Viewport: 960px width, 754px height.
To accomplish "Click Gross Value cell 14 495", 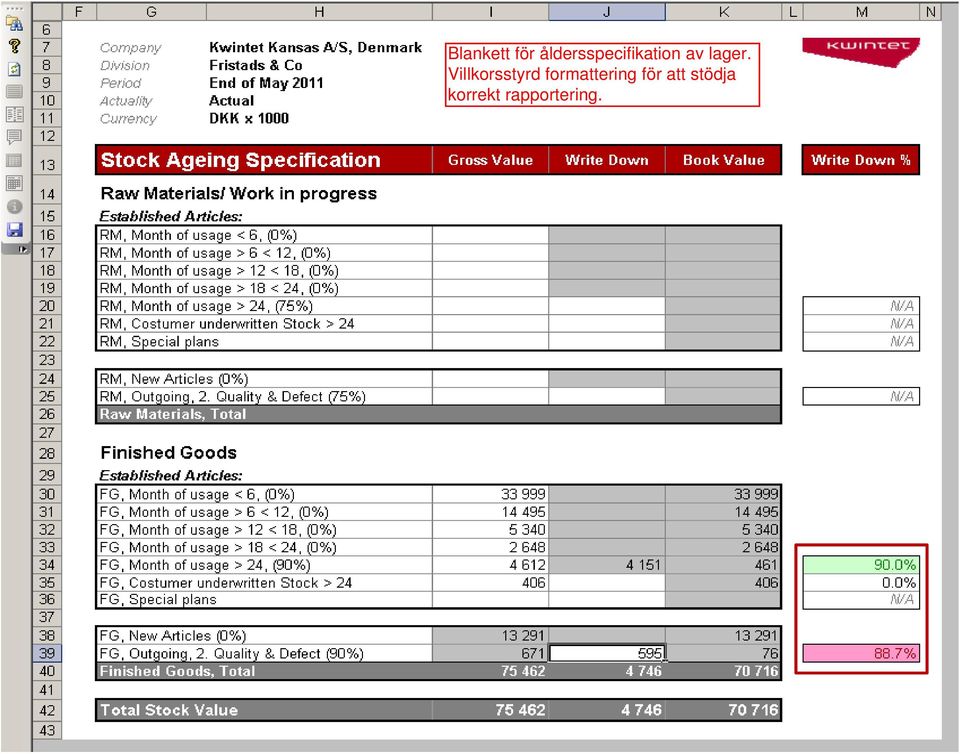I will tap(490, 512).
